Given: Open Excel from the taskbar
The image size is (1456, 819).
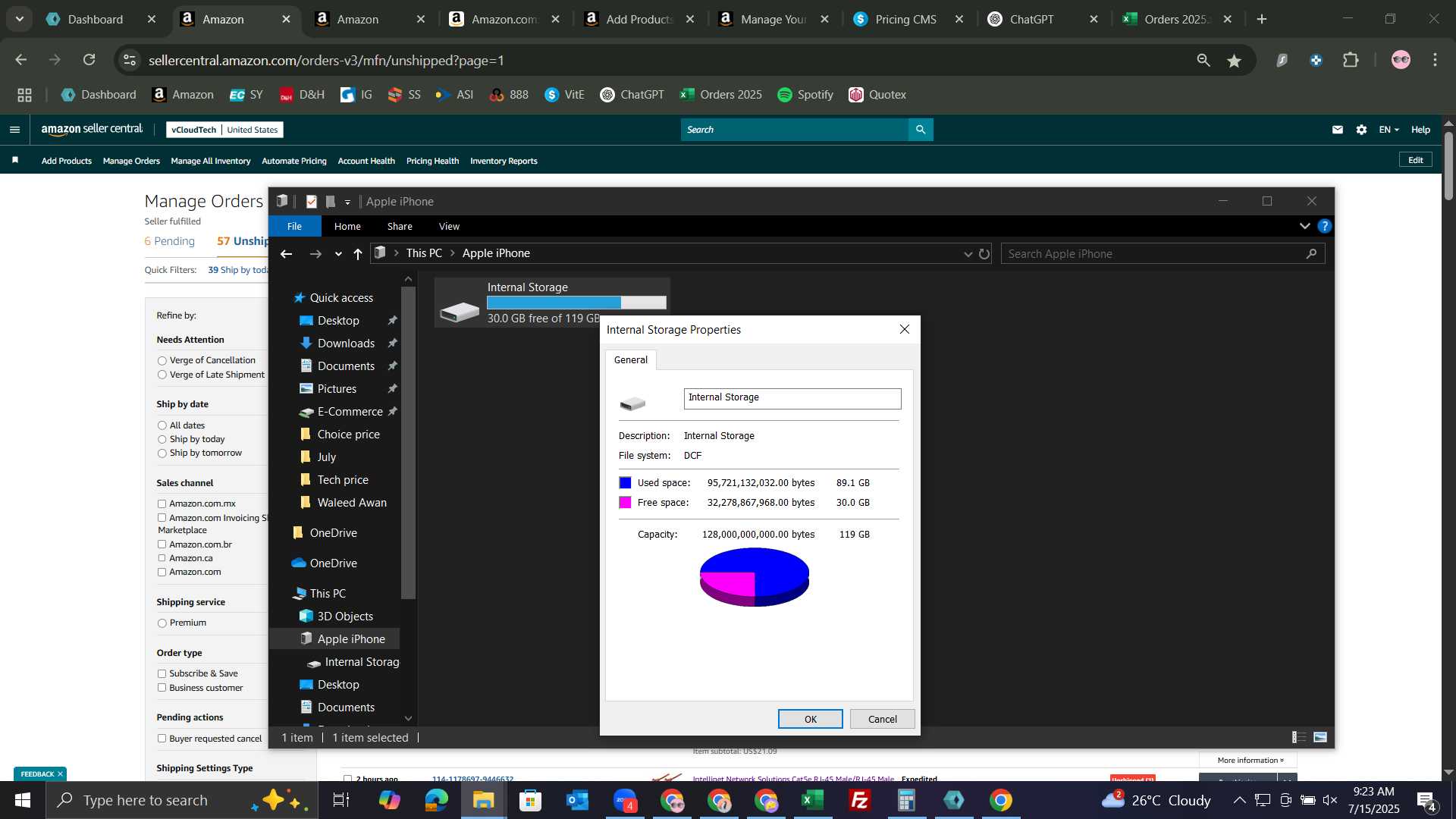Looking at the screenshot, I should 812,800.
